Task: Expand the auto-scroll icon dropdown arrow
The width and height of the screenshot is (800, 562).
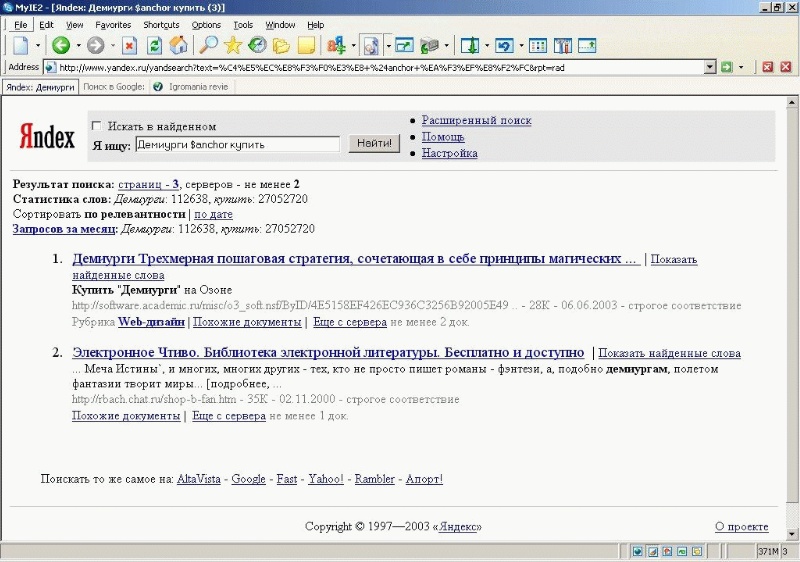Action: 487,46
